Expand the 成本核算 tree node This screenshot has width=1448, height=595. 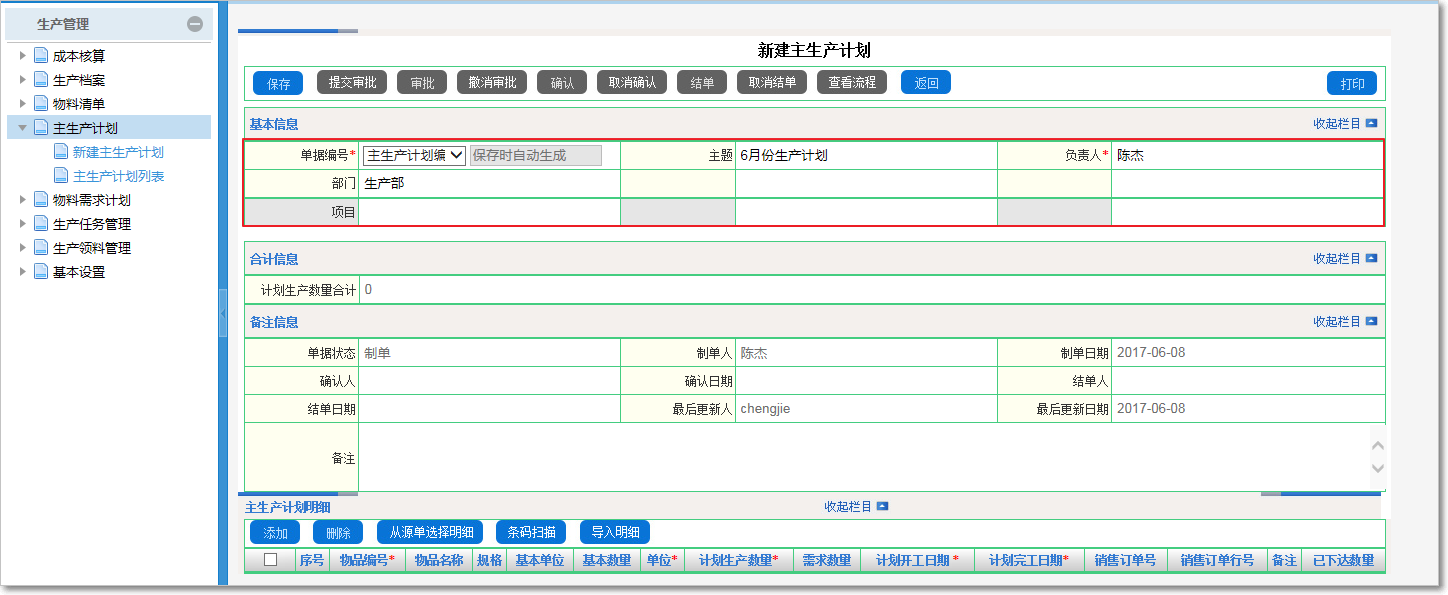22,55
